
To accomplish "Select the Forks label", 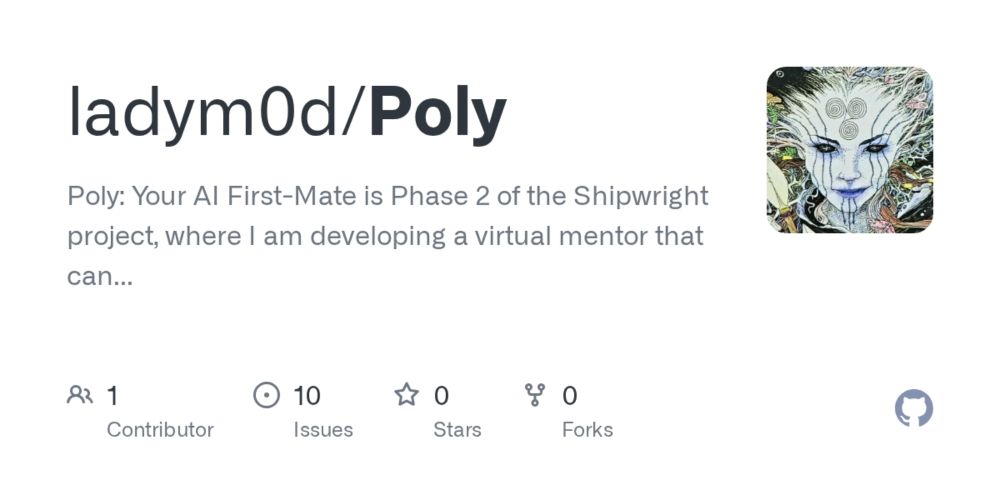I will click(x=587, y=430).
